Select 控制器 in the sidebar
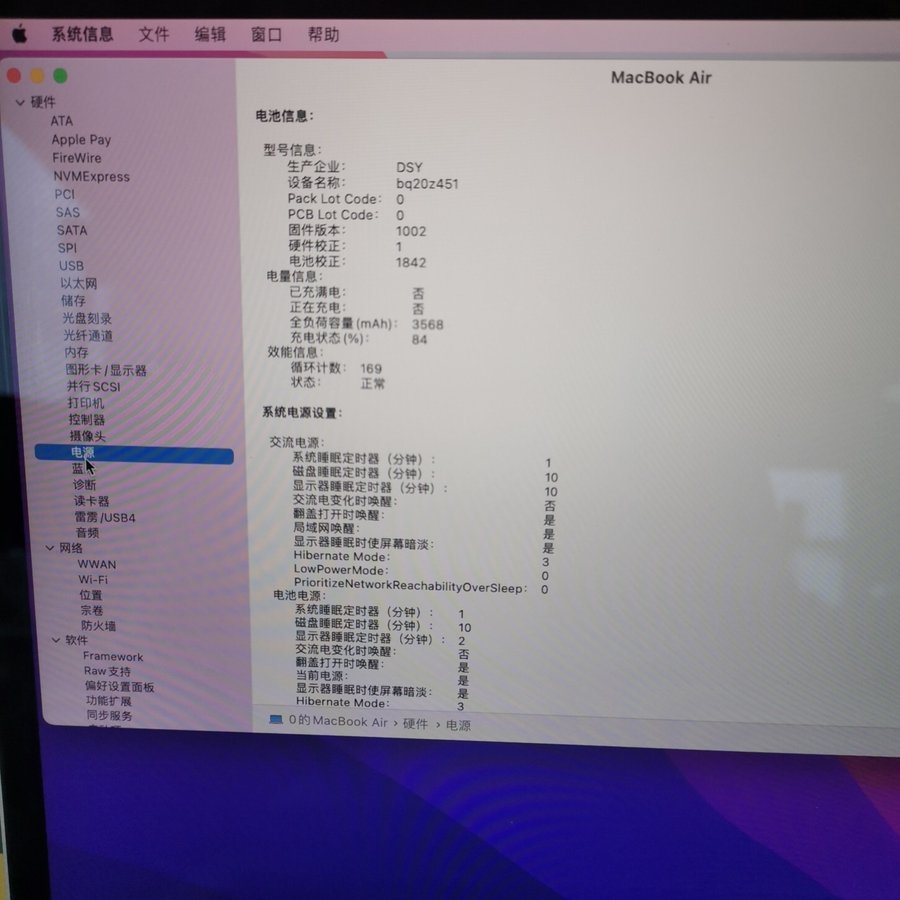This screenshot has width=900, height=900. pyautogui.click(x=87, y=420)
